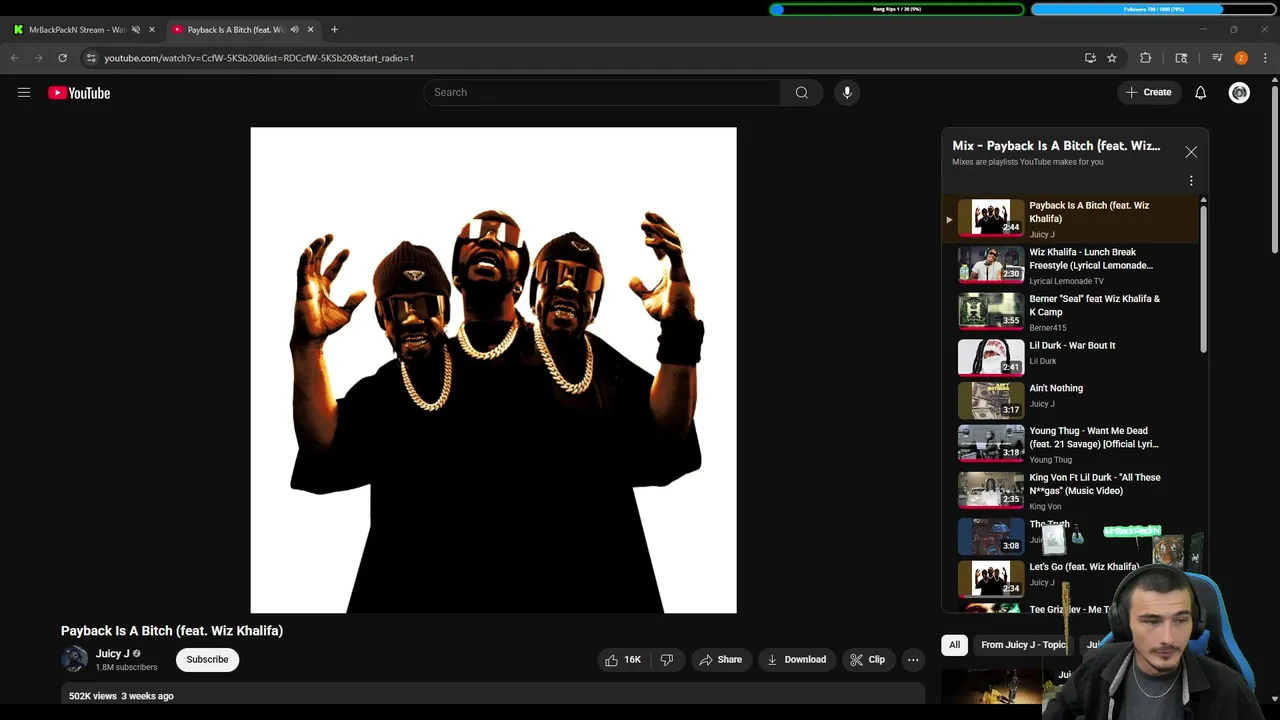Share the video
The image size is (1280, 720).
pyautogui.click(x=720, y=660)
